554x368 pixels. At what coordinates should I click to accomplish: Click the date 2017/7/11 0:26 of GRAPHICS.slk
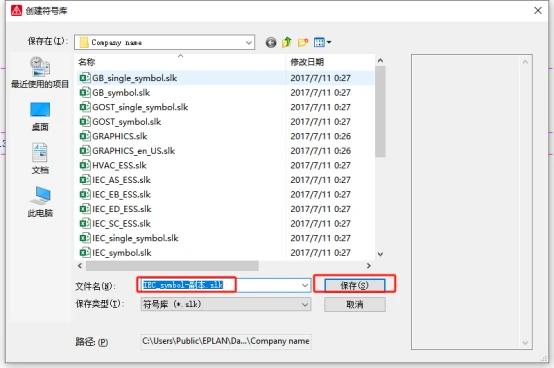pos(320,136)
